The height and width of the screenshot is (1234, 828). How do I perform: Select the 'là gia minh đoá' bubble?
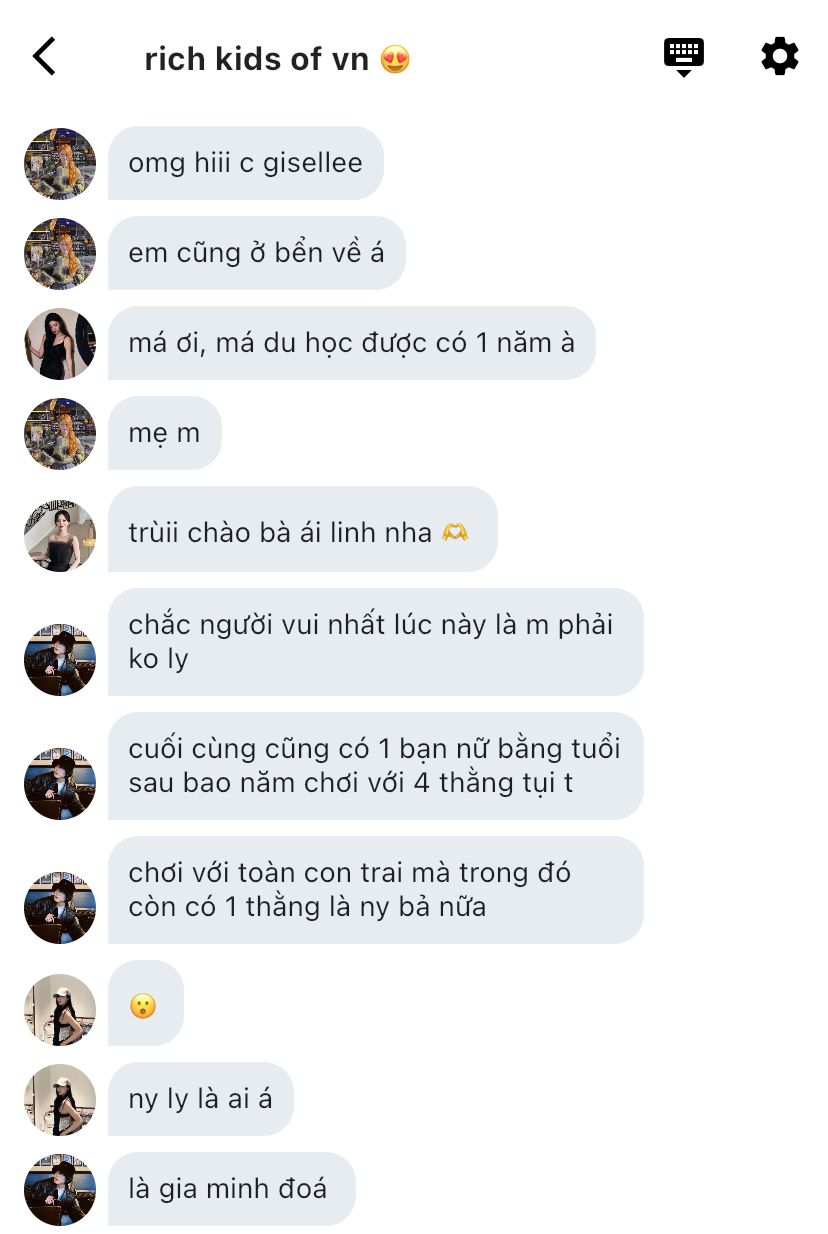[x=232, y=1189]
